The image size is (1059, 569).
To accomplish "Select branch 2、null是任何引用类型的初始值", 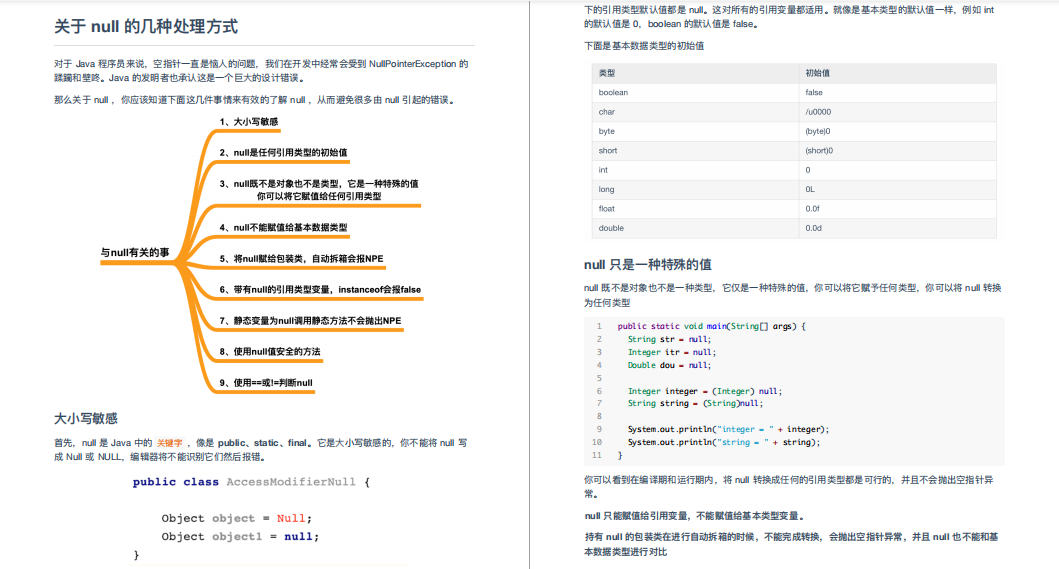I will coord(283,153).
